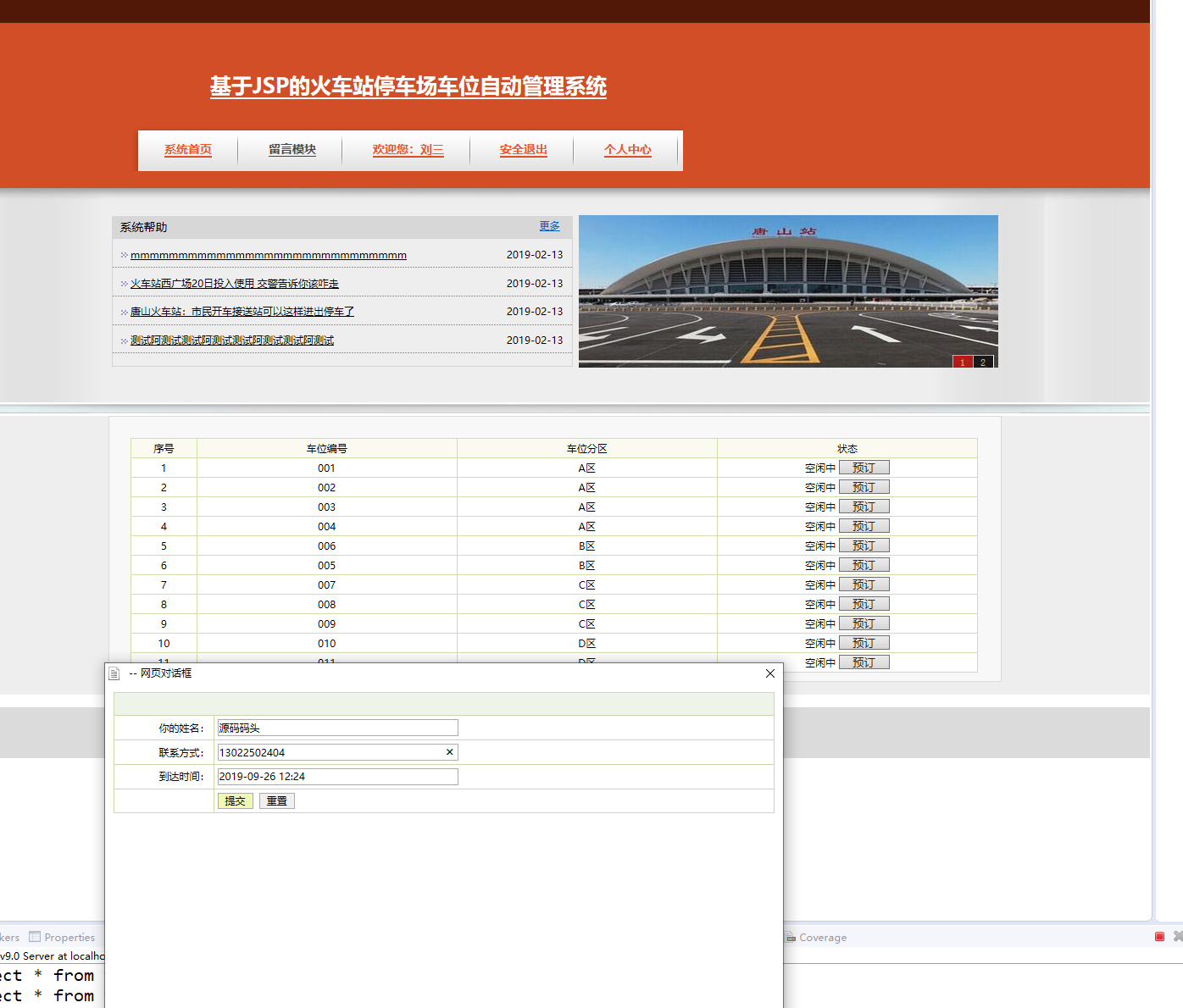Clear the 联系方式 field with its X icon

[x=449, y=752]
